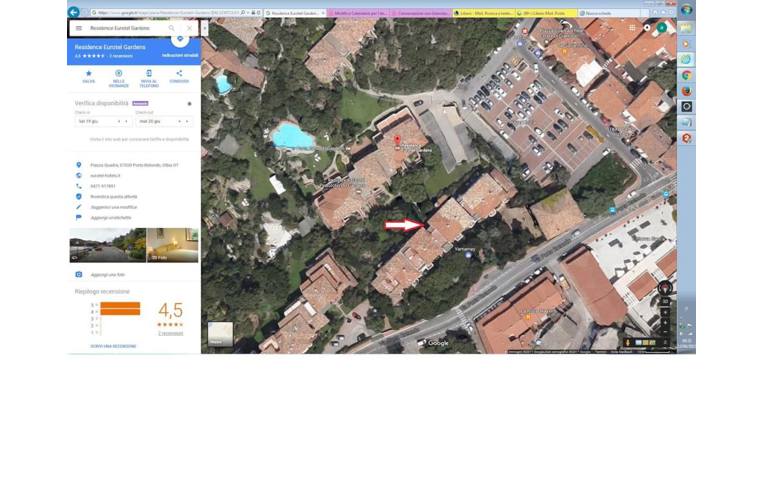Click the browser address bar URL
Screen dimensions: 764x492
[x=166, y=13]
